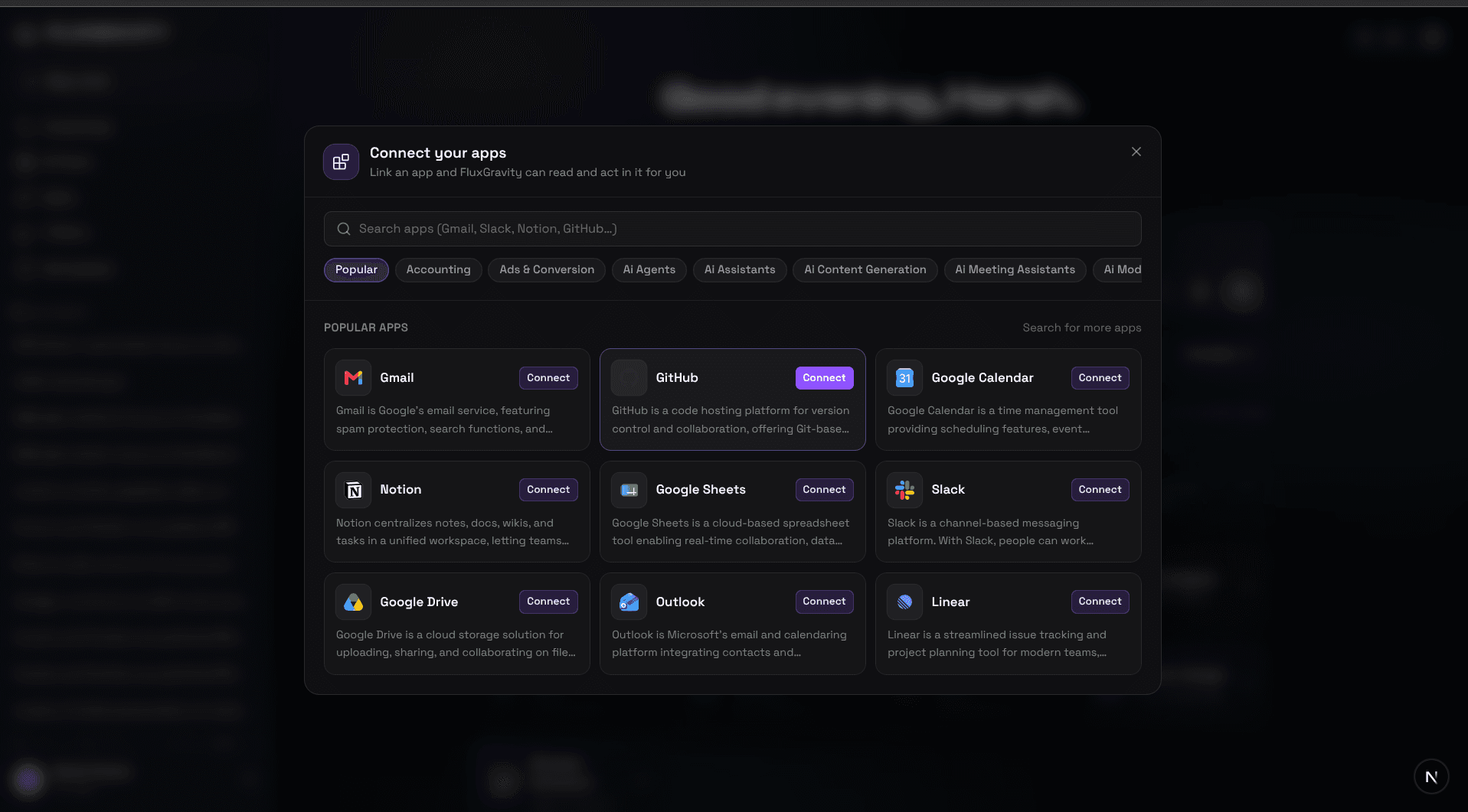Connect the Google Drive app

(x=548, y=602)
